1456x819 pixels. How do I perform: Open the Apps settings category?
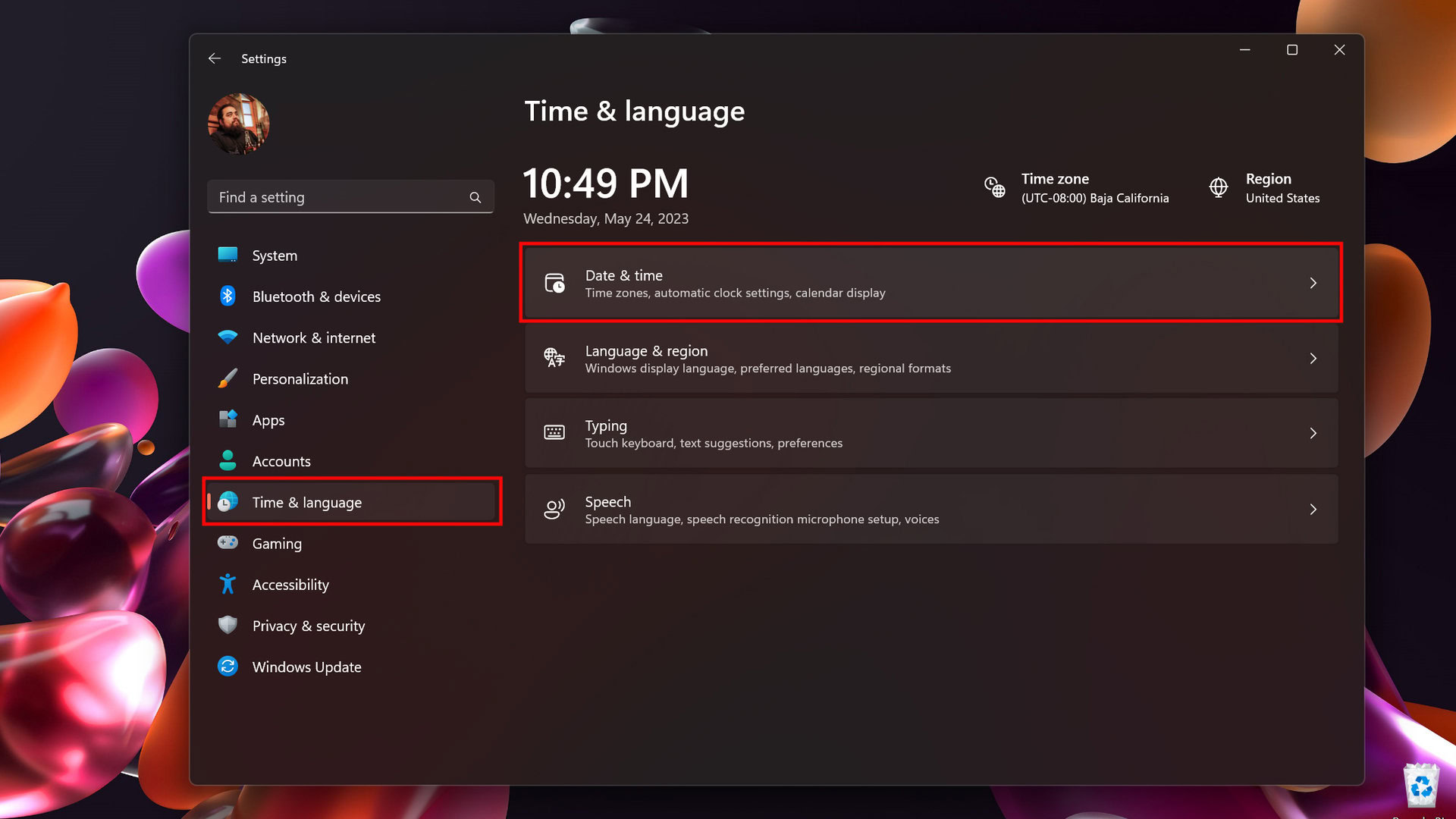pos(268,420)
